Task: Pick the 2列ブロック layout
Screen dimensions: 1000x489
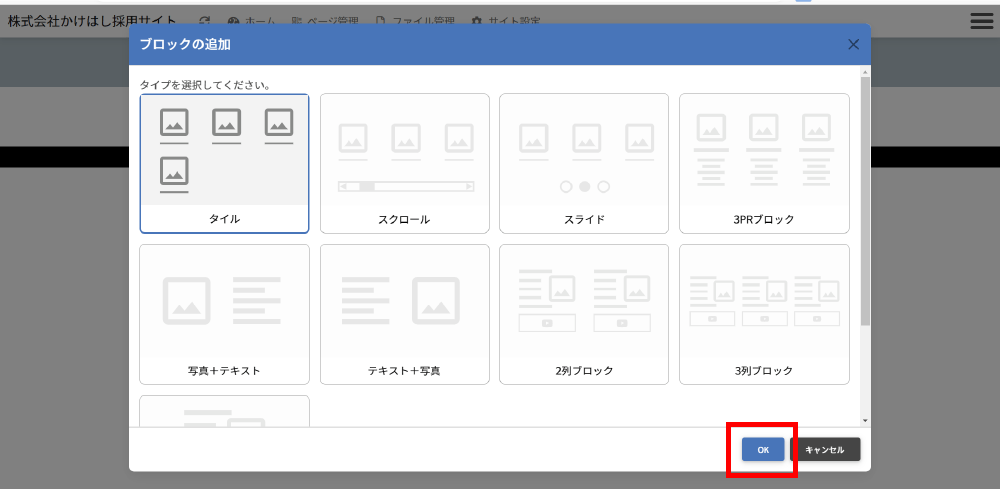Action: 584,314
